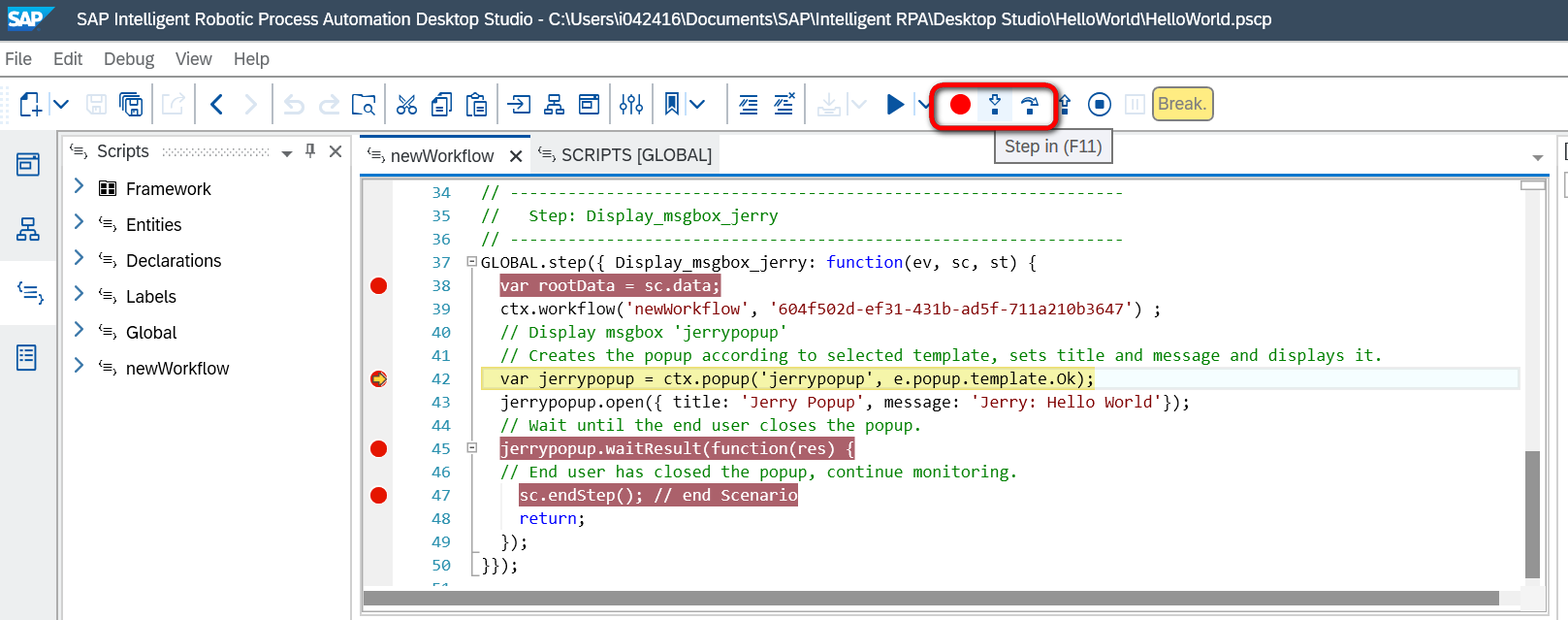The width and height of the screenshot is (1568, 620).
Task: Open the Debug menu
Action: tap(129, 59)
